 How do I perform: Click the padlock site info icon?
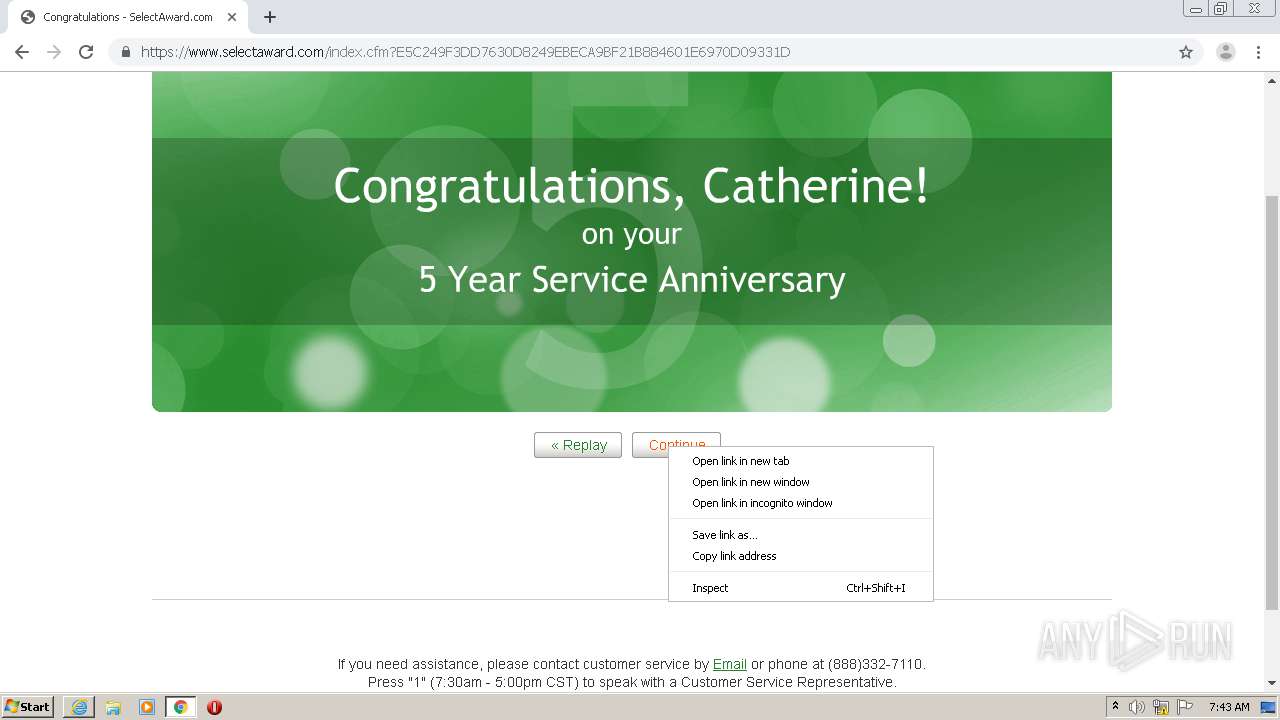[x=126, y=52]
